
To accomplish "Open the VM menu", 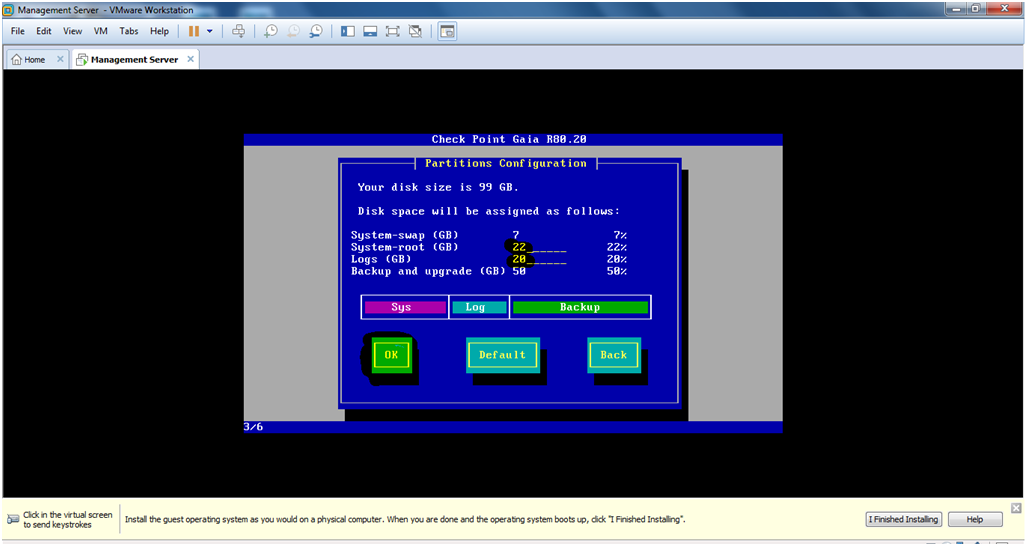I will (x=101, y=31).
